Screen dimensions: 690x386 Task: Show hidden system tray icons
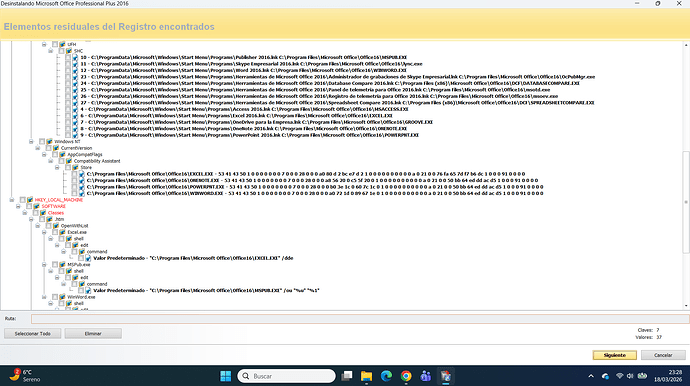(x=591, y=376)
